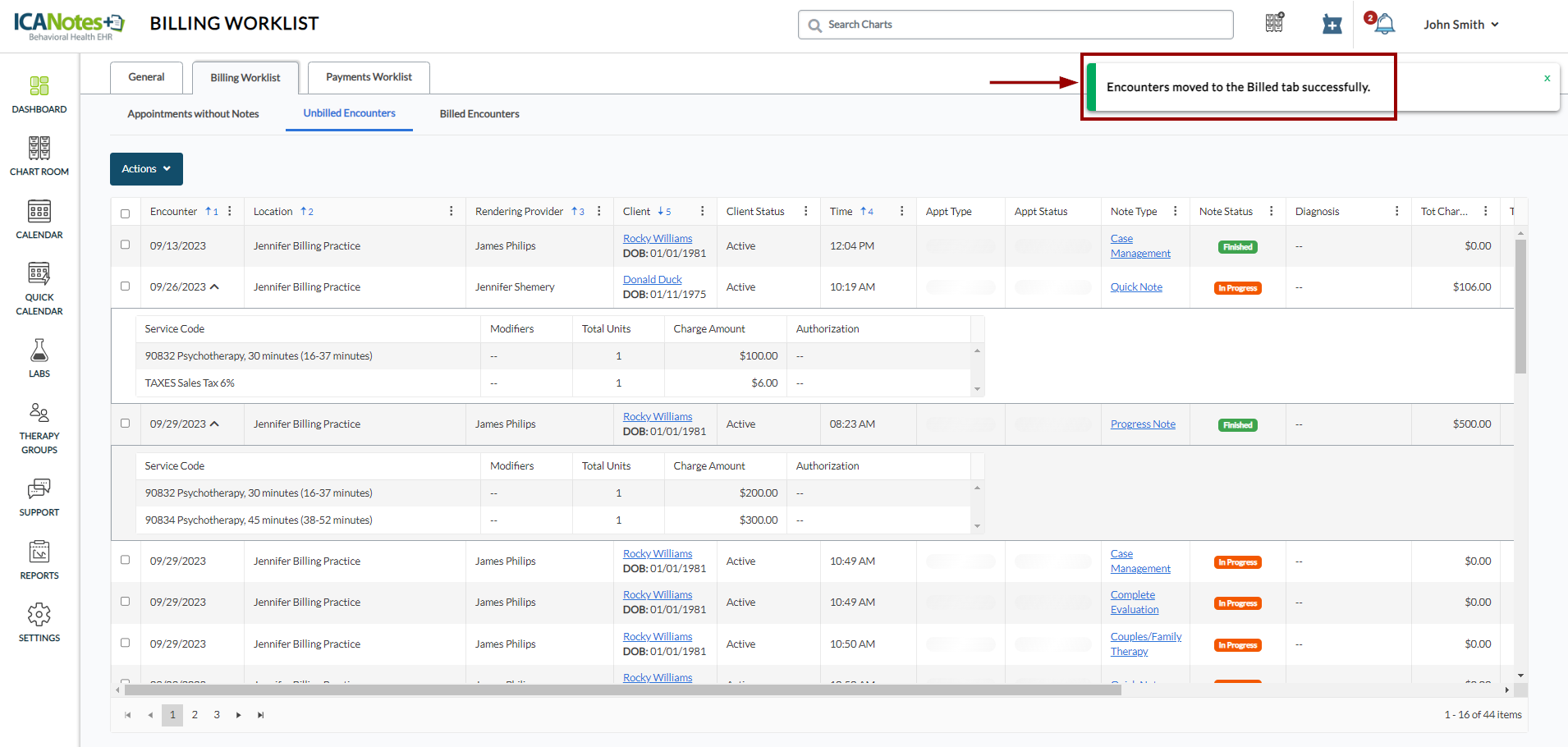
Task: Open the Labs section icon
Action: 39,358
